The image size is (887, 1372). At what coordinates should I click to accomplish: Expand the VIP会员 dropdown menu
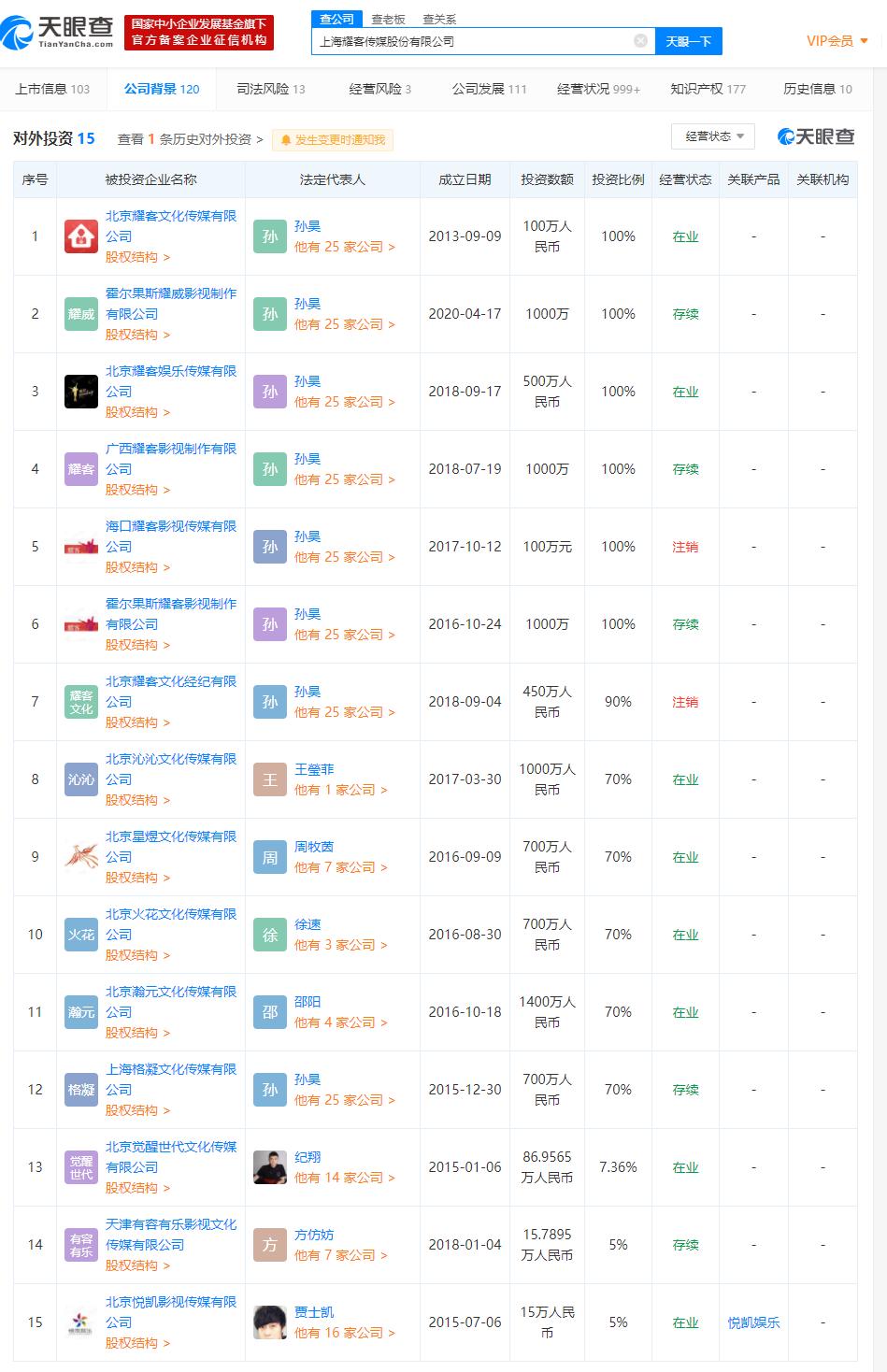tap(837, 41)
